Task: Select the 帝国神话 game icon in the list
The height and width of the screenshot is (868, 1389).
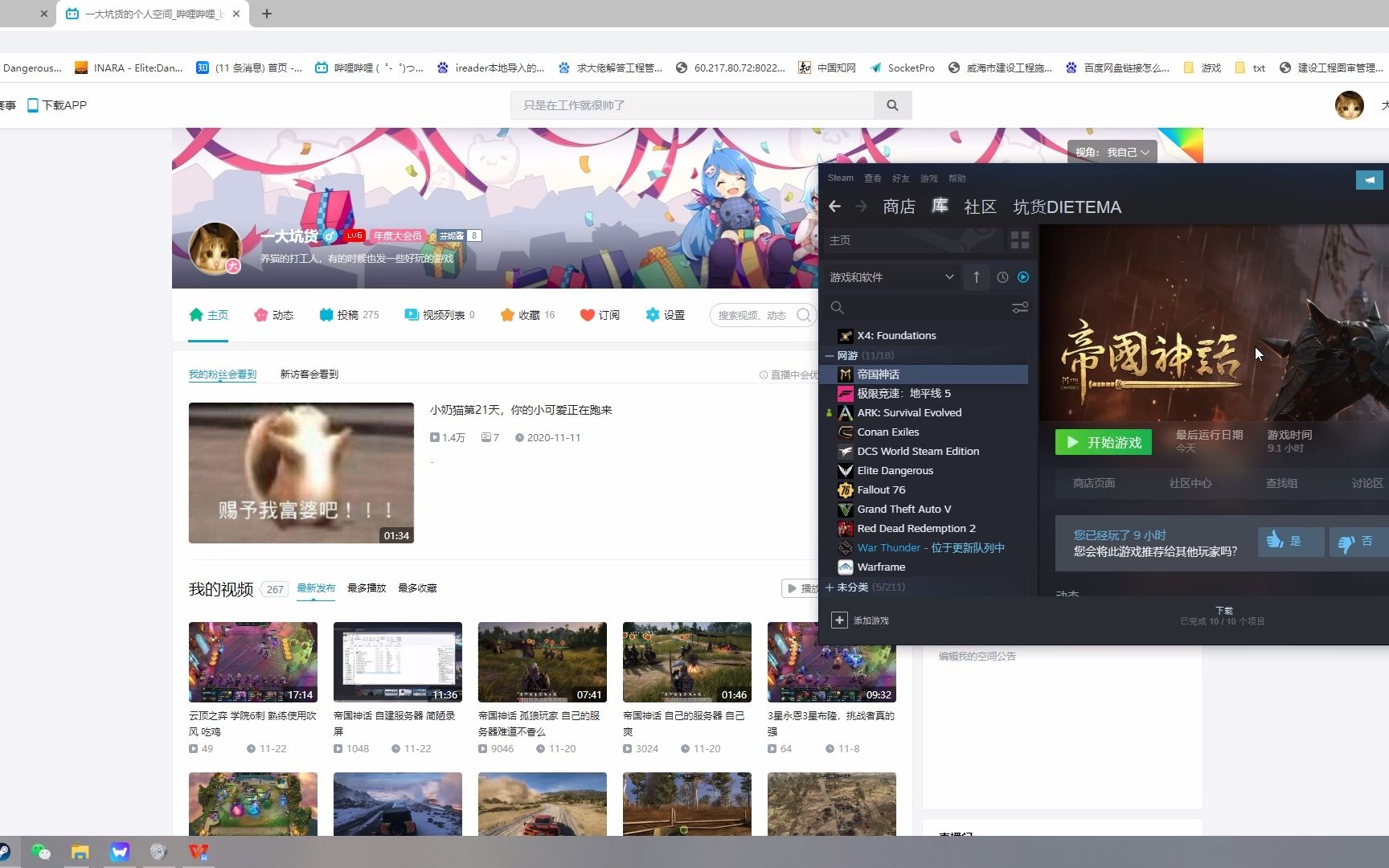Action: coord(846,374)
